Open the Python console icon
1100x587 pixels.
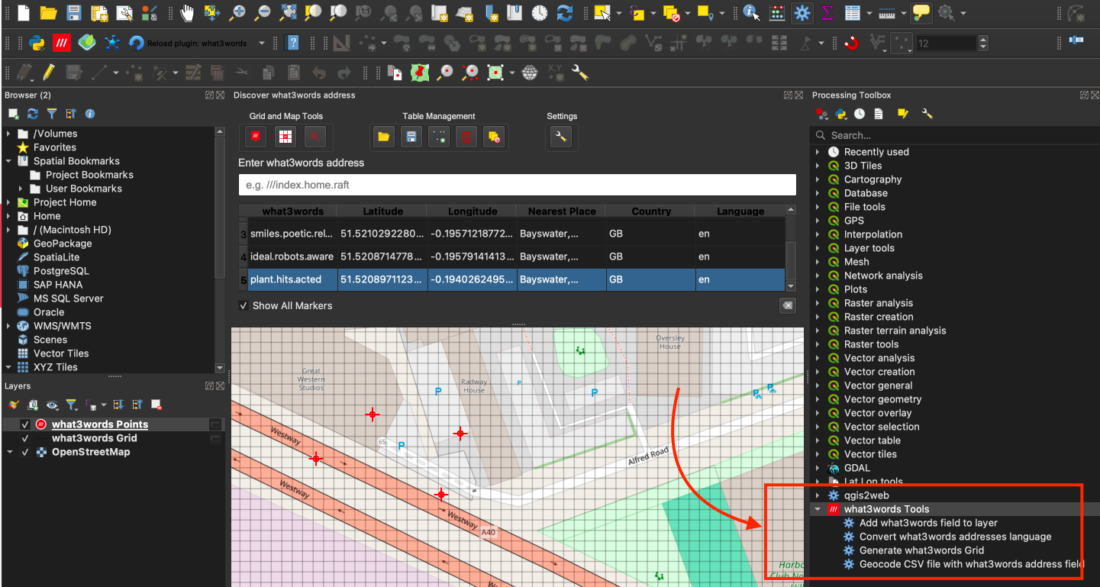(x=37, y=43)
